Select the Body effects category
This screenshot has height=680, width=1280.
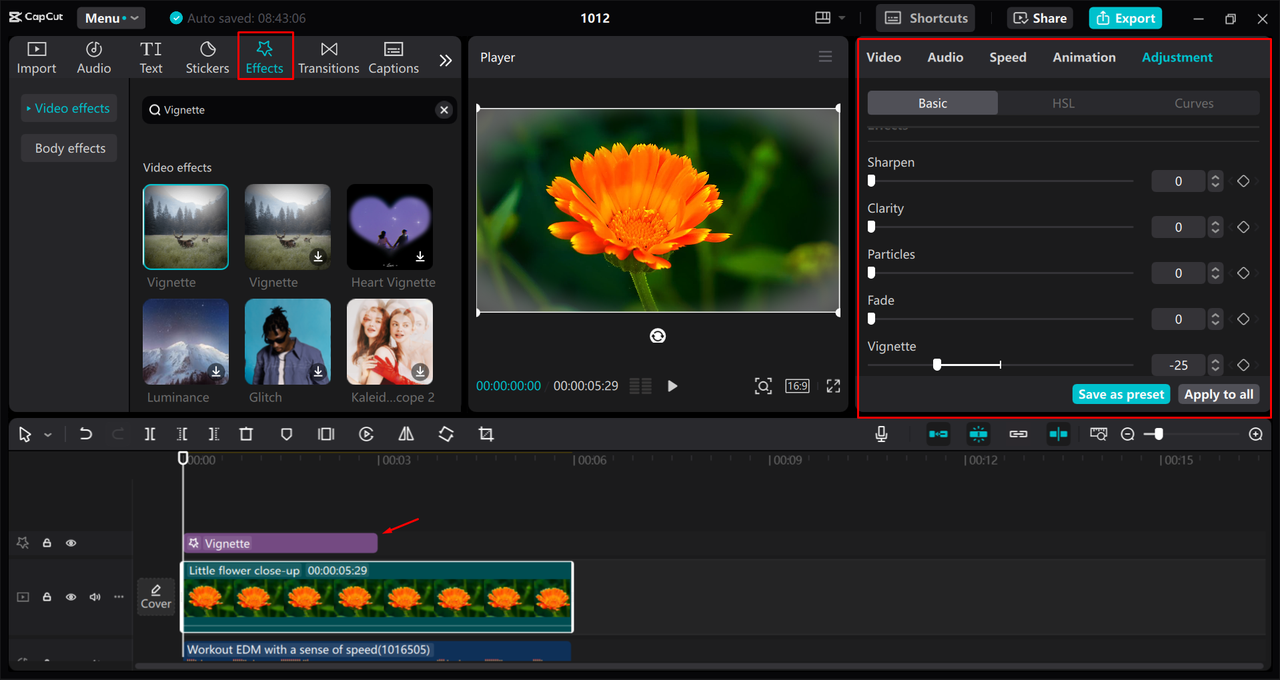pos(70,148)
